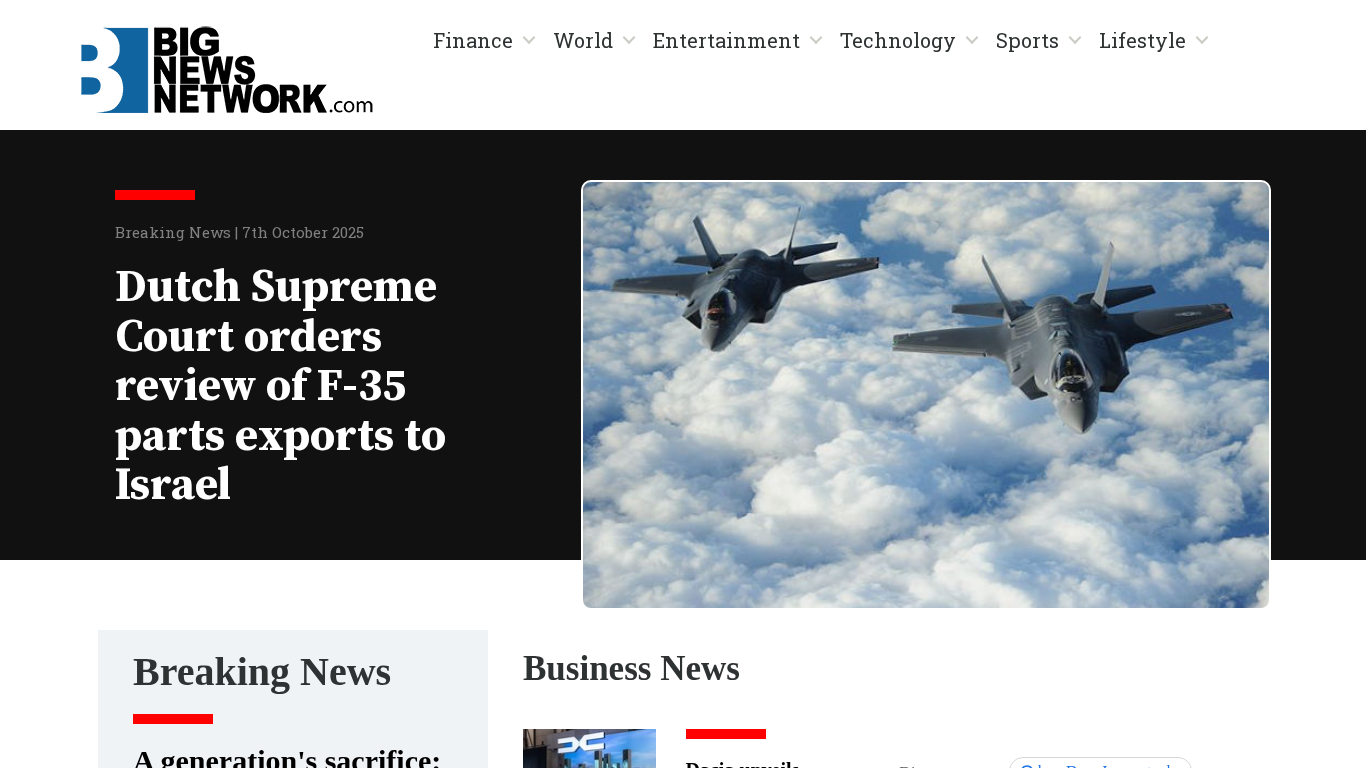Click the Business News section heading
1366x768 pixels.
click(x=631, y=668)
